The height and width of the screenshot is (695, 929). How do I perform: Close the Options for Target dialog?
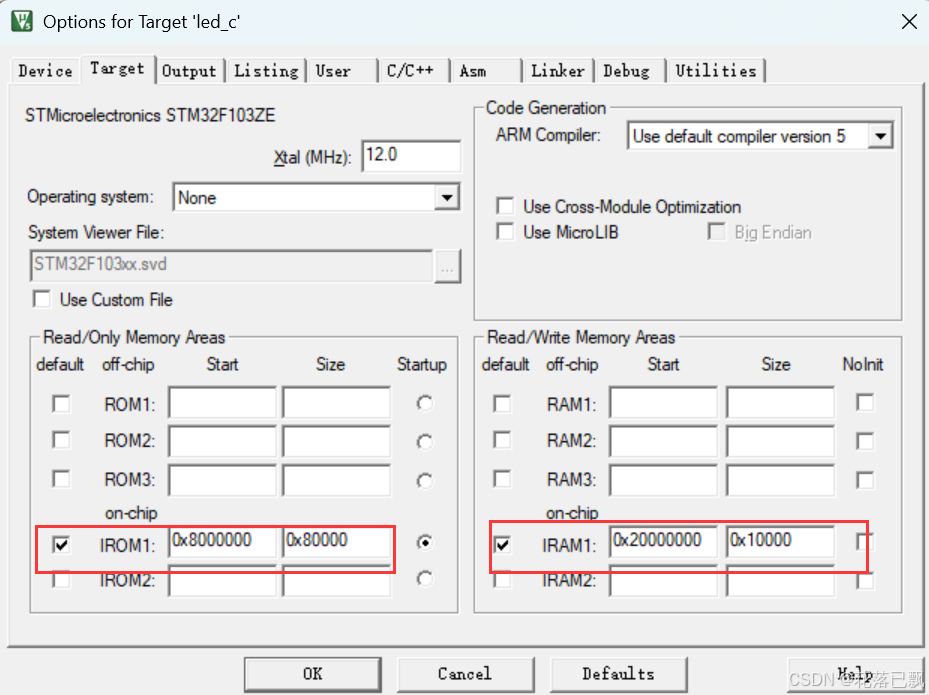pyautogui.click(x=909, y=22)
